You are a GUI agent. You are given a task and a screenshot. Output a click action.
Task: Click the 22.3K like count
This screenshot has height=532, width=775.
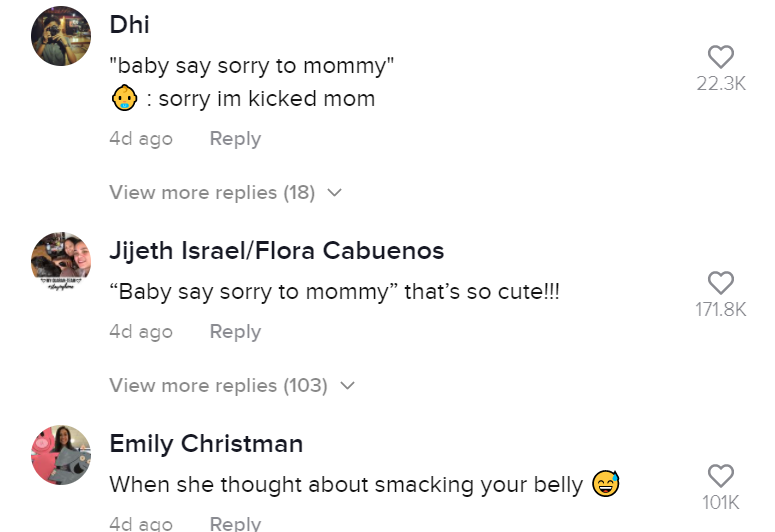[x=721, y=84]
